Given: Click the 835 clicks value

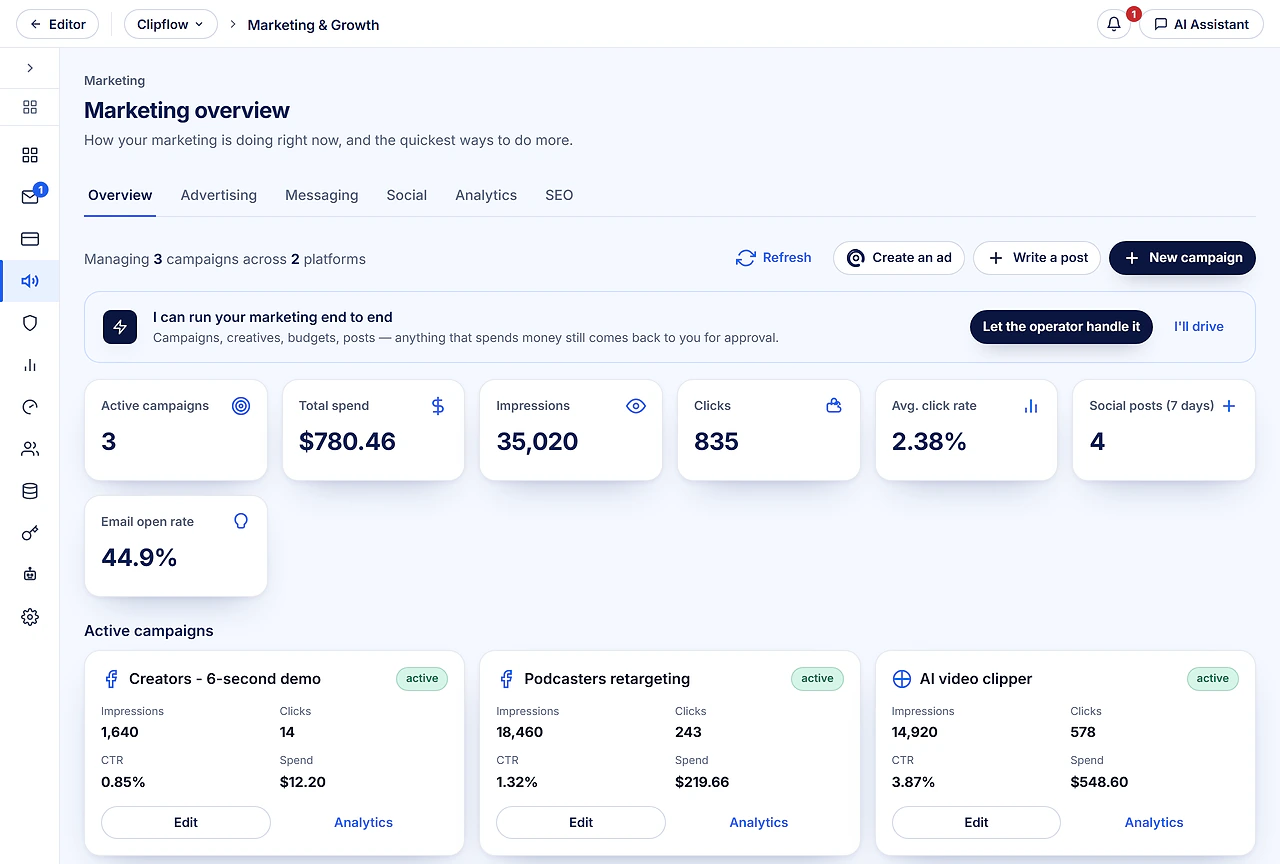Looking at the screenshot, I should tap(716, 441).
